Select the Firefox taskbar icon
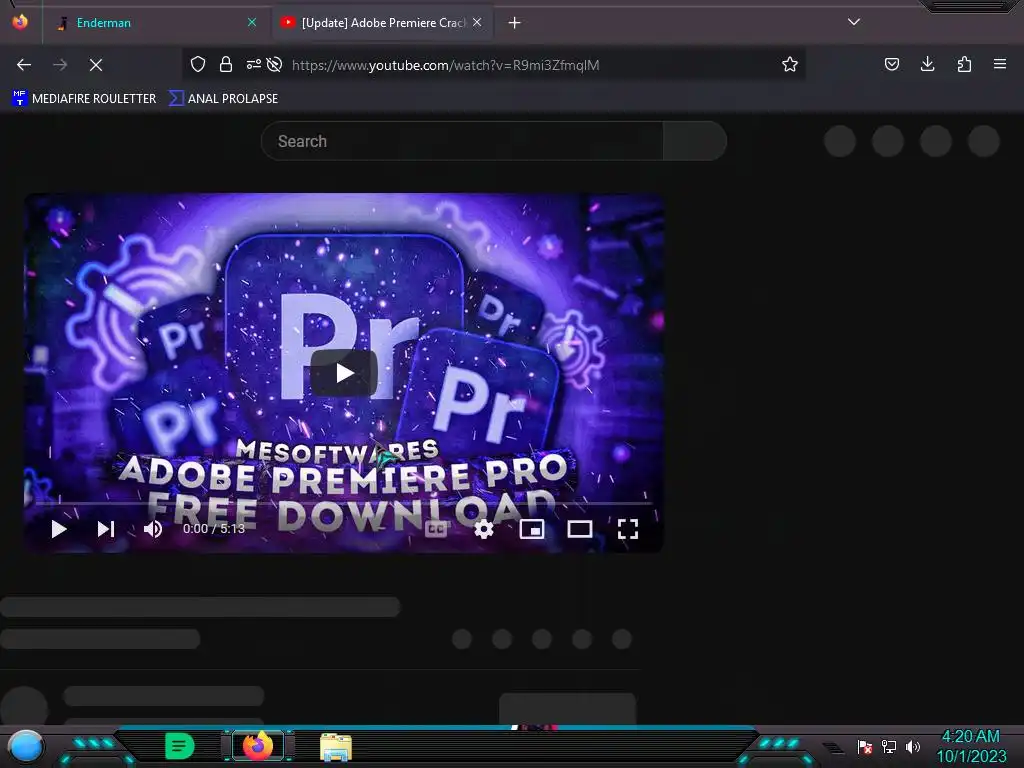The height and width of the screenshot is (768, 1024). coord(258,746)
